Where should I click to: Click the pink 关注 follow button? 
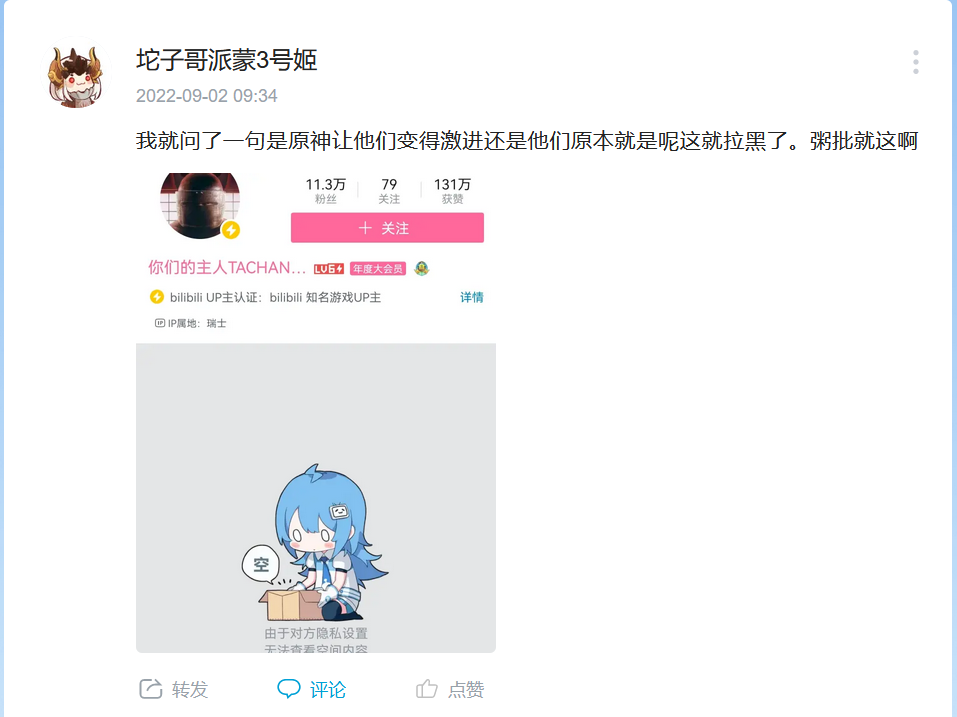coord(387,228)
